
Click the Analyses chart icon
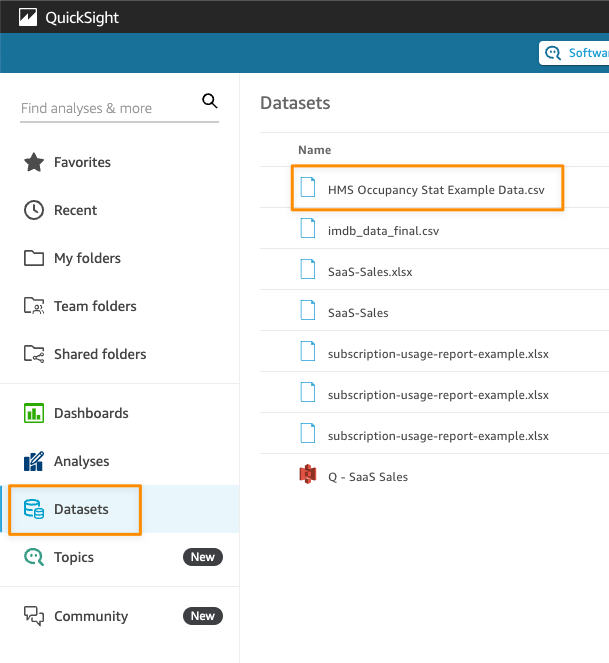[x=34, y=461]
